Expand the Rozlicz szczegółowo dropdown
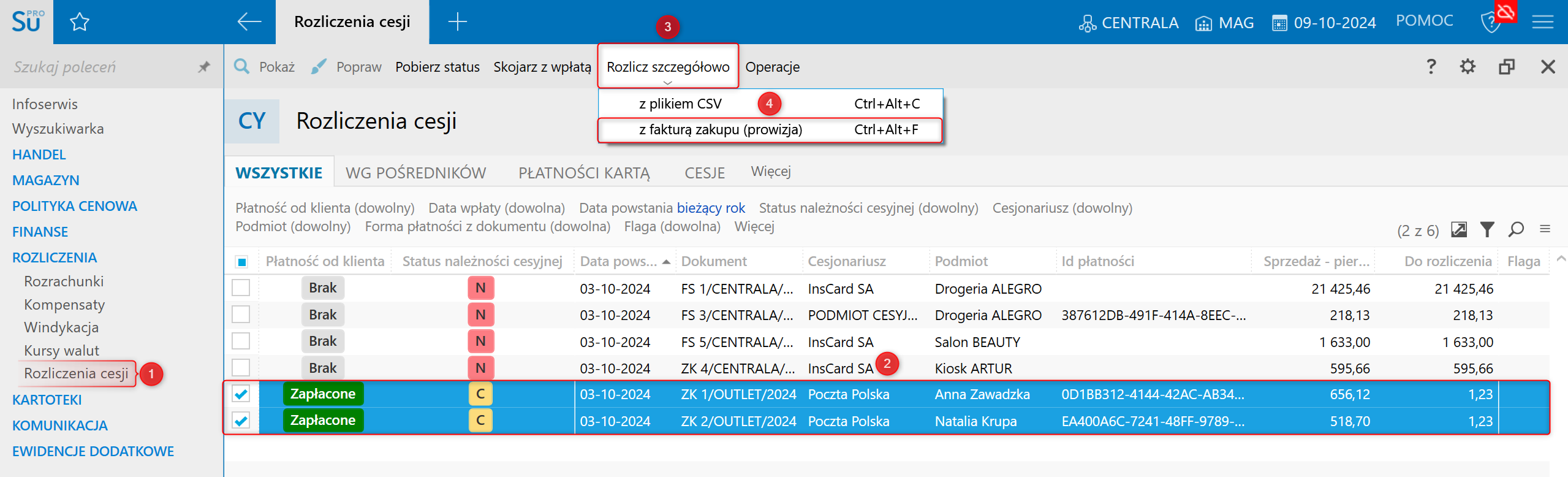 click(668, 67)
